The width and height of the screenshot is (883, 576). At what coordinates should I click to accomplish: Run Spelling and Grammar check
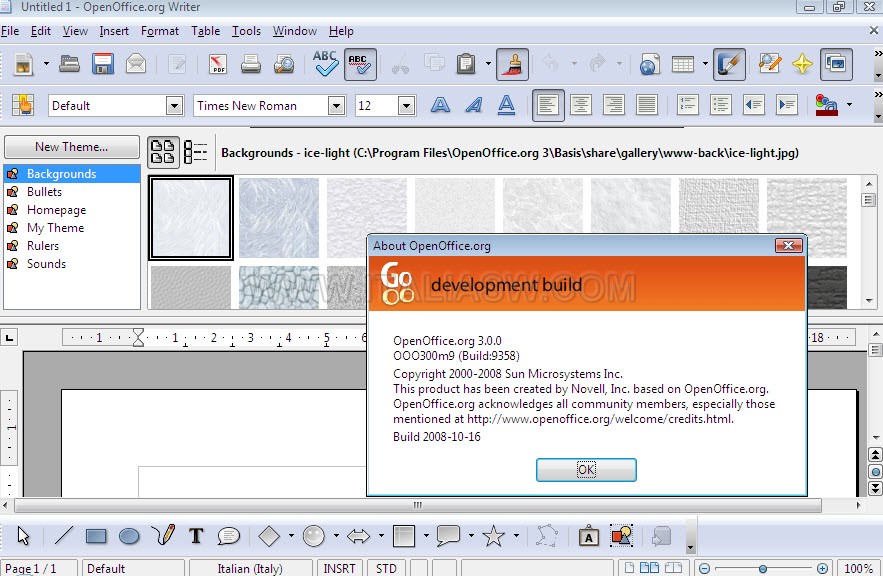click(325, 64)
